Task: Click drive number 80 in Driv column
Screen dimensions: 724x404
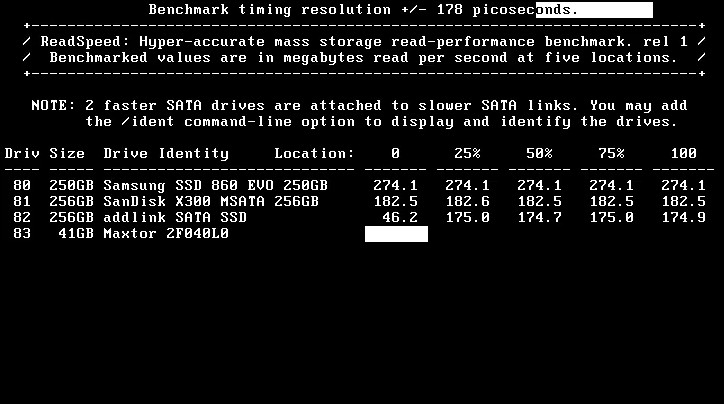Action: tap(22, 185)
